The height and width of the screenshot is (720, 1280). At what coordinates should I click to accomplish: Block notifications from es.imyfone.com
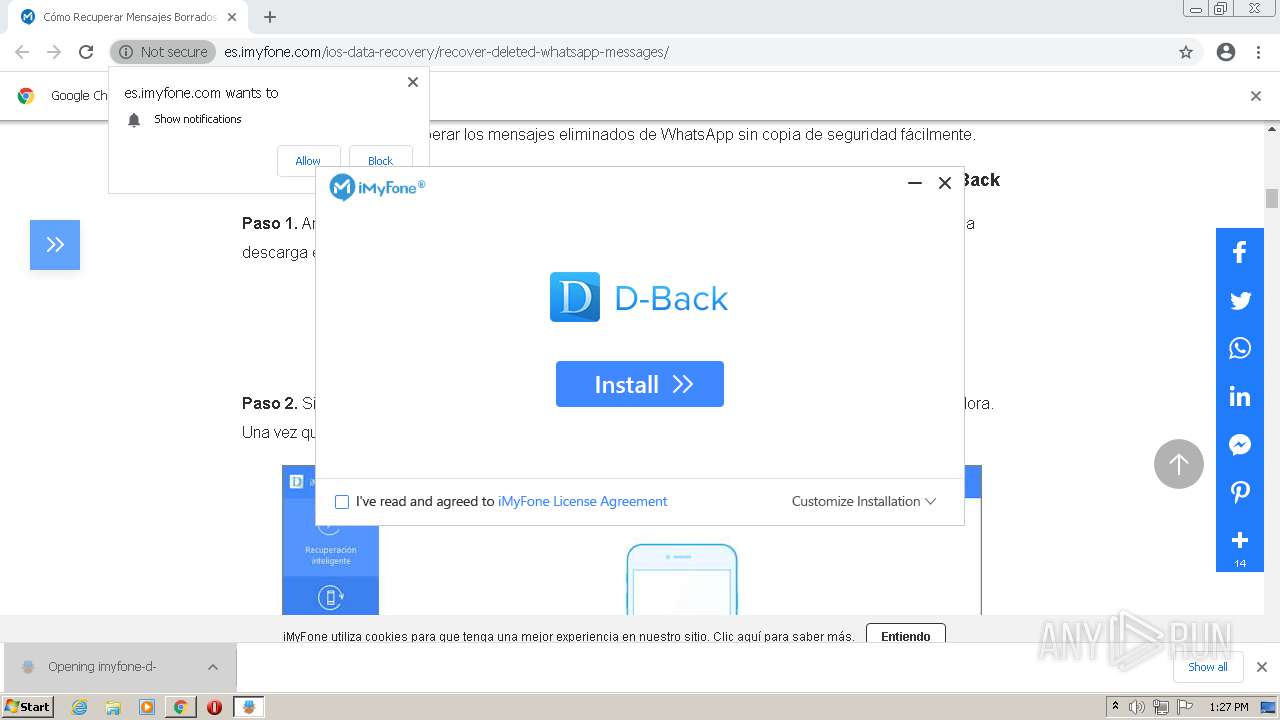[x=380, y=161]
